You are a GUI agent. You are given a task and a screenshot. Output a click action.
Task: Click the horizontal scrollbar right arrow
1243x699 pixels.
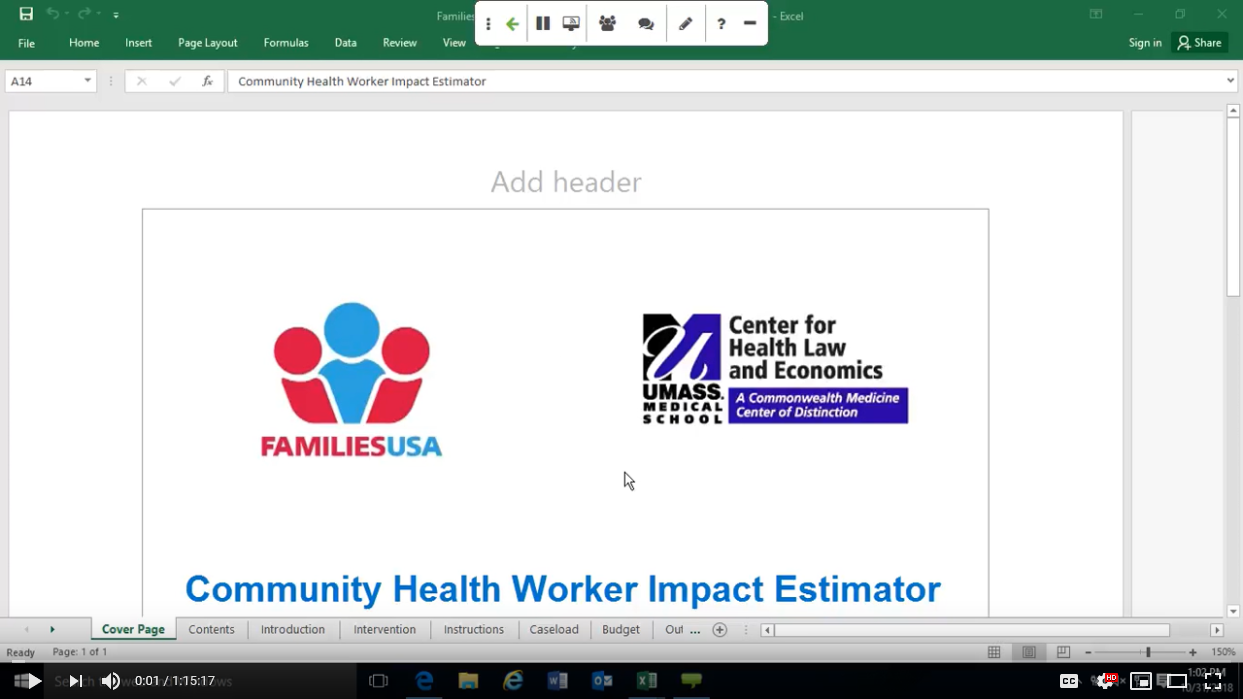1217,630
